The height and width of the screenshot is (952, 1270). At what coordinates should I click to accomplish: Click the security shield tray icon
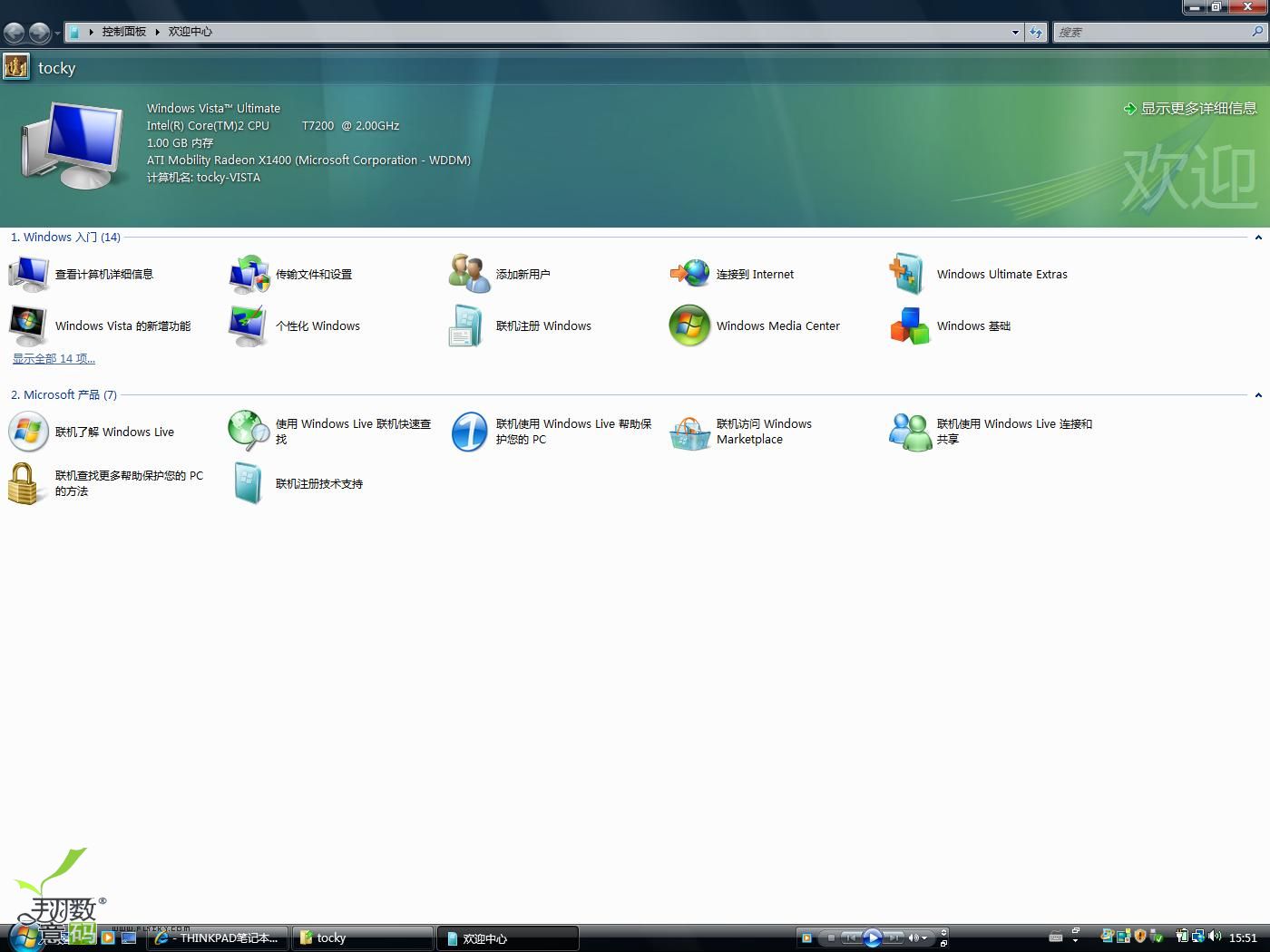[1140, 937]
